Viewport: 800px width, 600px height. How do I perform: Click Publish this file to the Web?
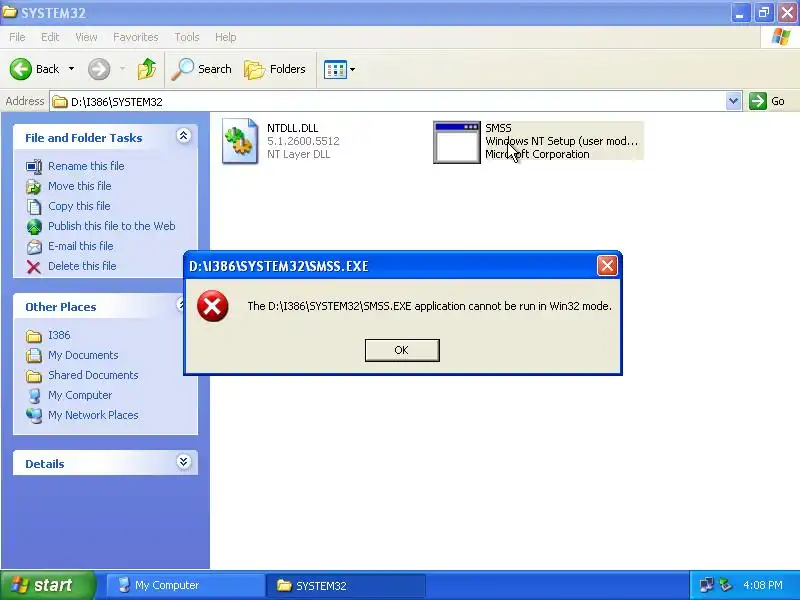pyautogui.click(x=112, y=226)
